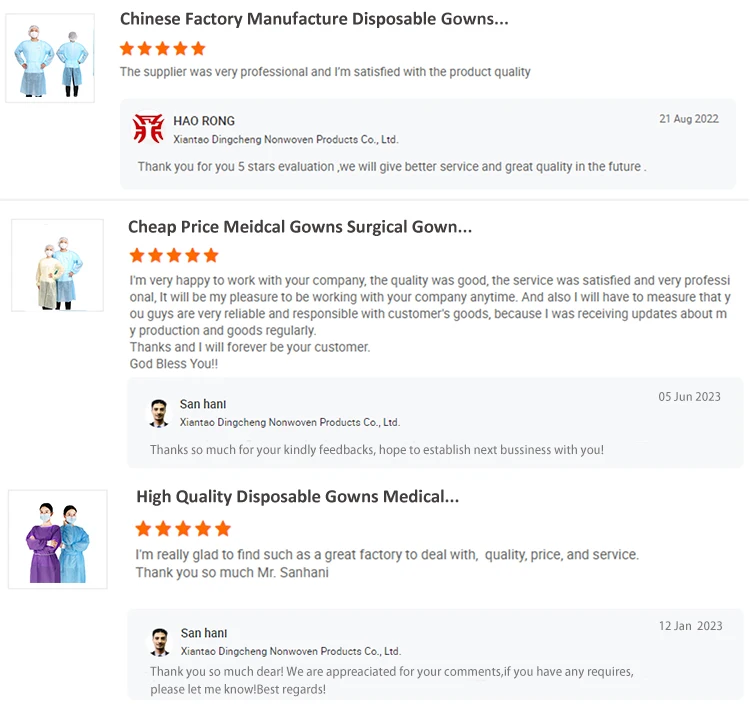Click the five-star rating of the High Quality Gowns review
750x713 pixels.
pos(183,528)
